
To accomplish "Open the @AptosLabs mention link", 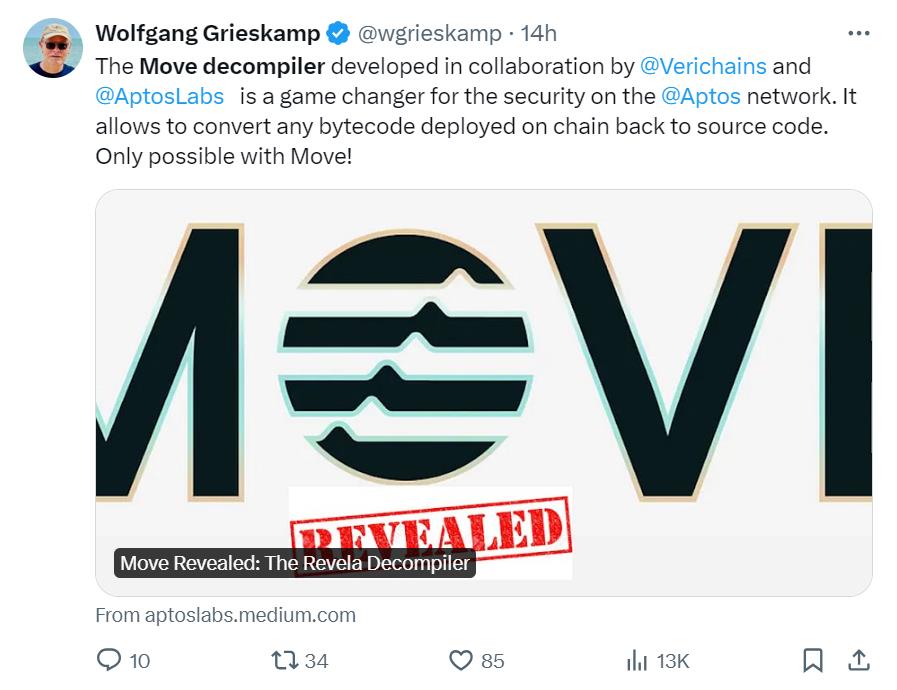I will click(x=160, y=98).
